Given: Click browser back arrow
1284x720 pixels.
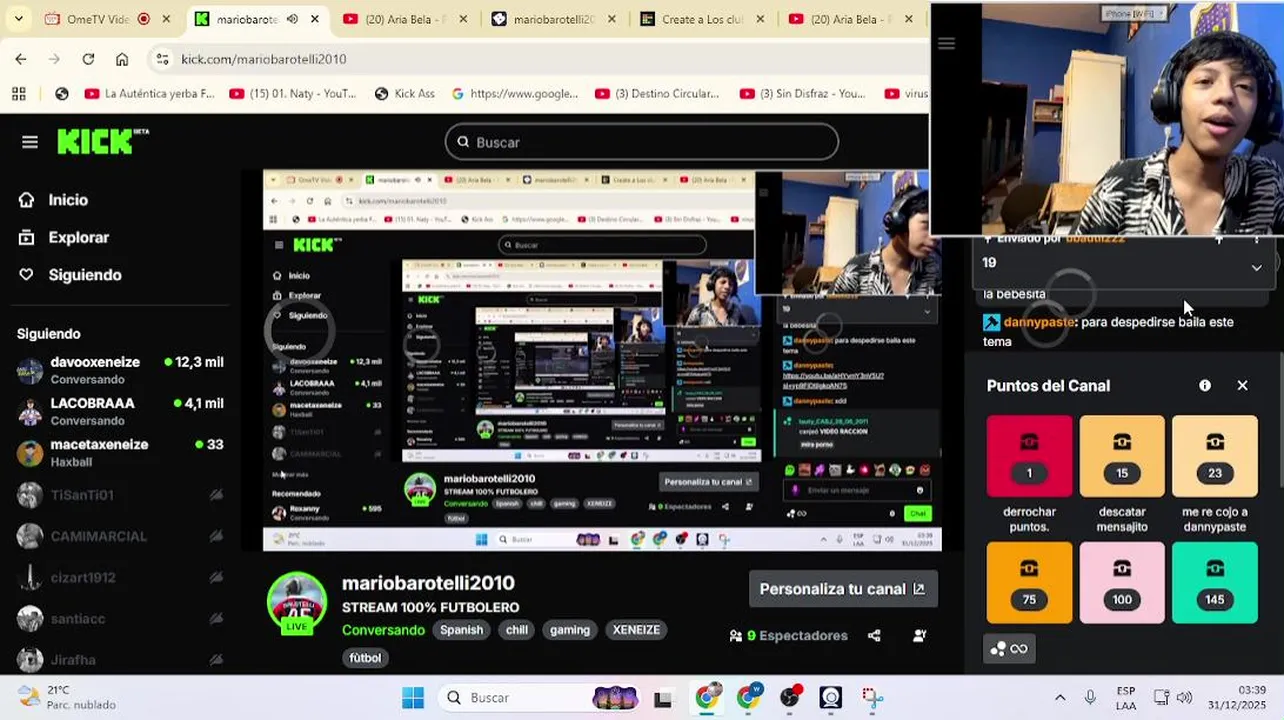Looking at the screenshot, I should (x=21, y=59).
